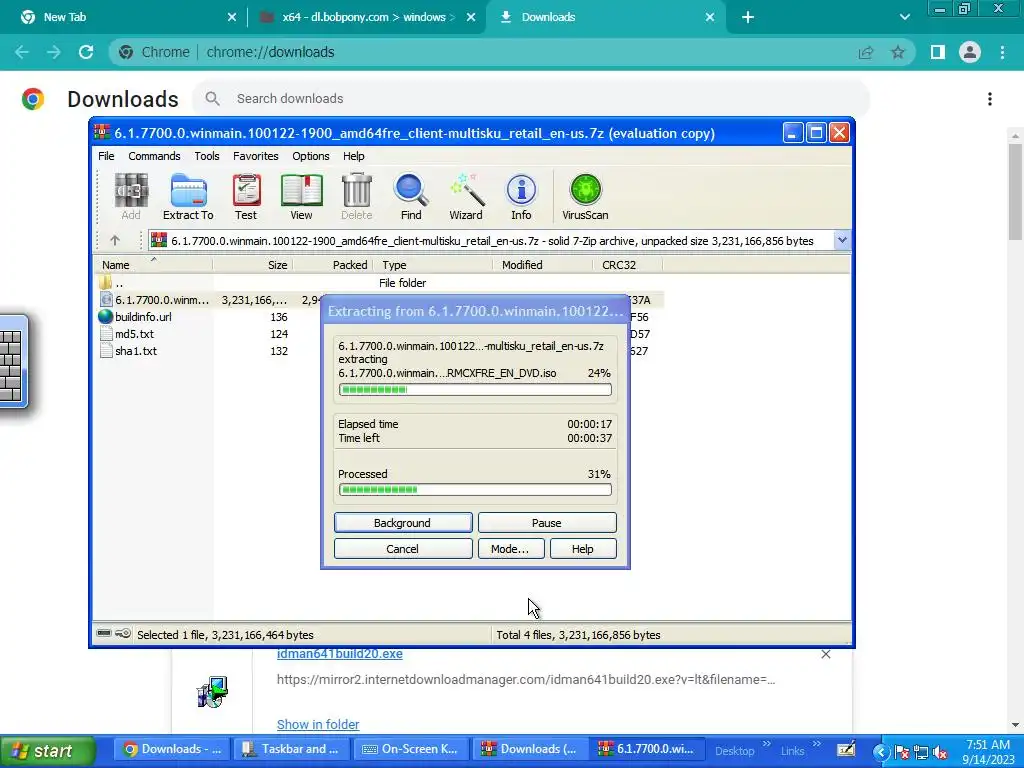Click the language bar pencil icon
This screenshot has height=768, width=1024.
pyautogui.click(x=846, y=750)
